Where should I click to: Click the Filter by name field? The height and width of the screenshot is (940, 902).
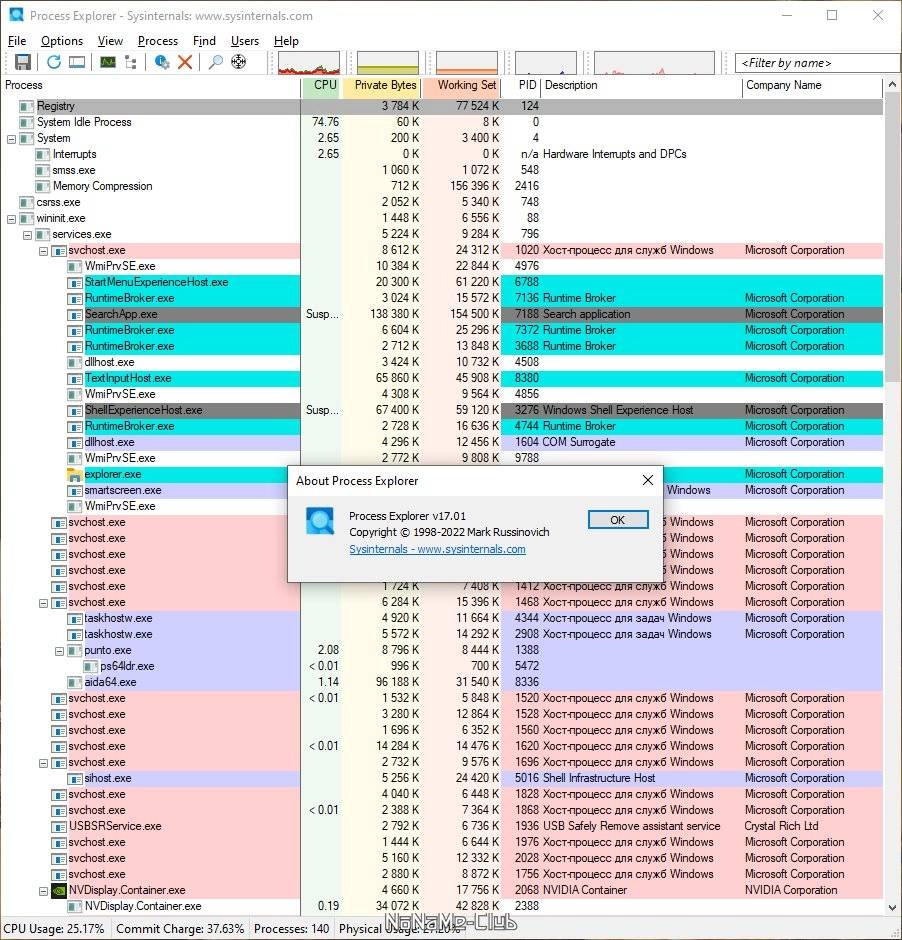pyautogui.click(x=816, y=63)
